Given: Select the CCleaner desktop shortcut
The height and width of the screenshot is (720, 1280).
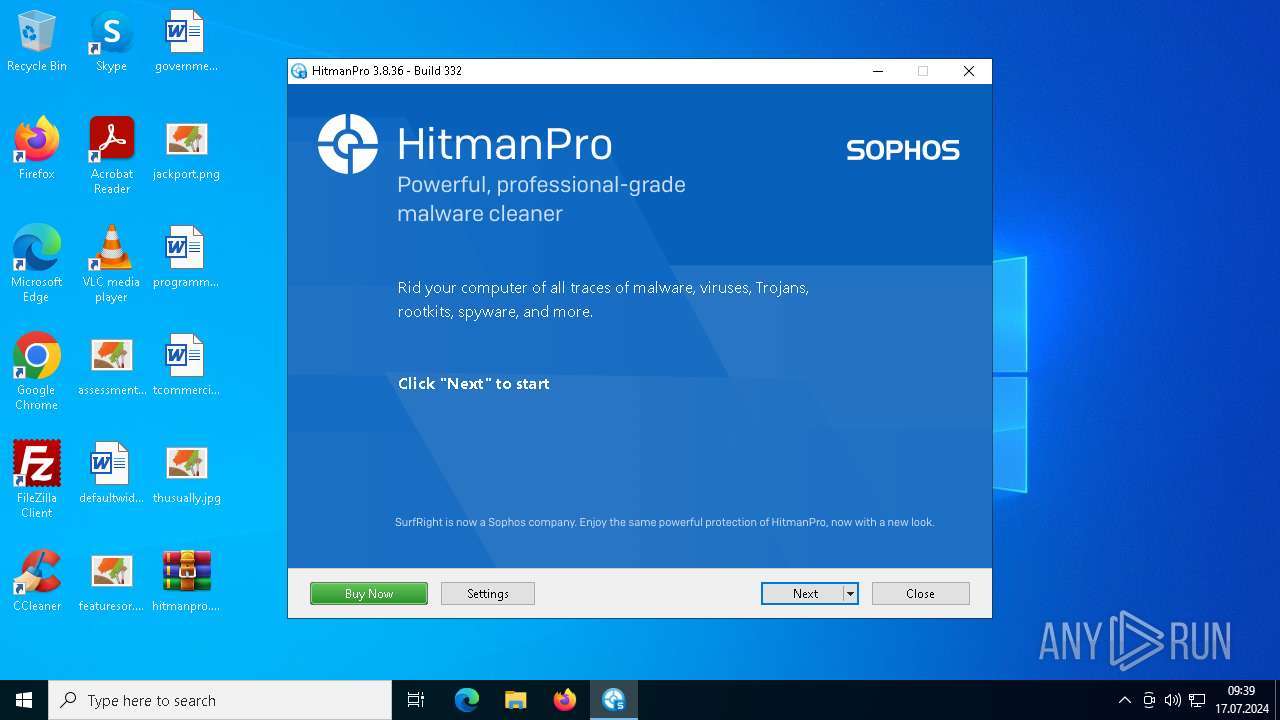Looking at the screenshot, I should 37,581.
